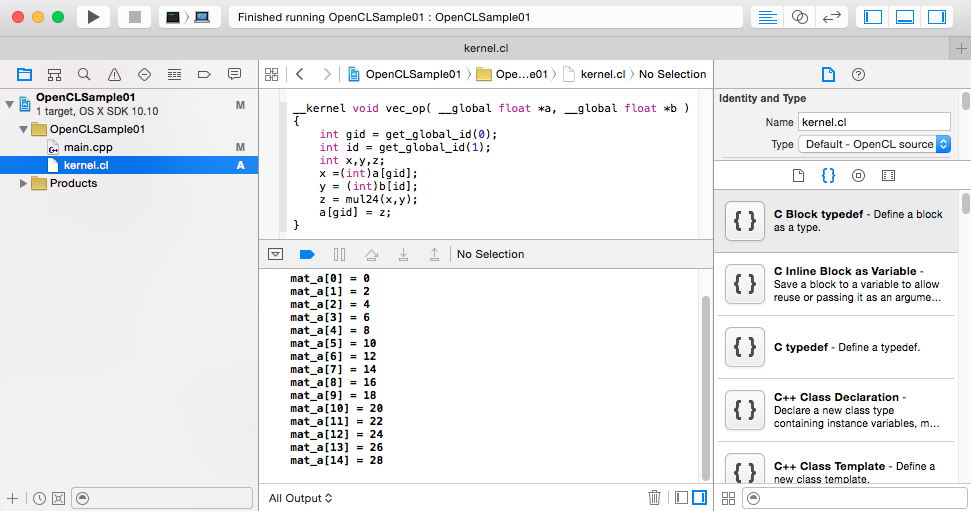Viewport: 971px width, 511px height.
Task: Clear console with the trash icon
Action: [x=654, y=497]
